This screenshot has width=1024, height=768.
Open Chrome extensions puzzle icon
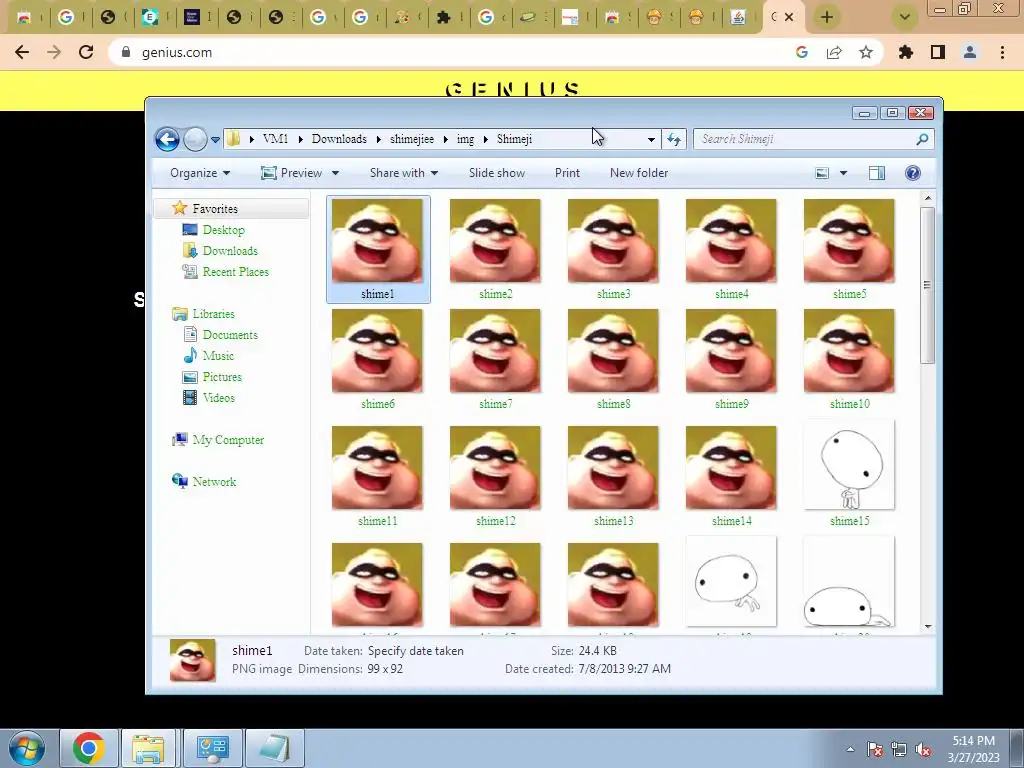tap(905, 52)
